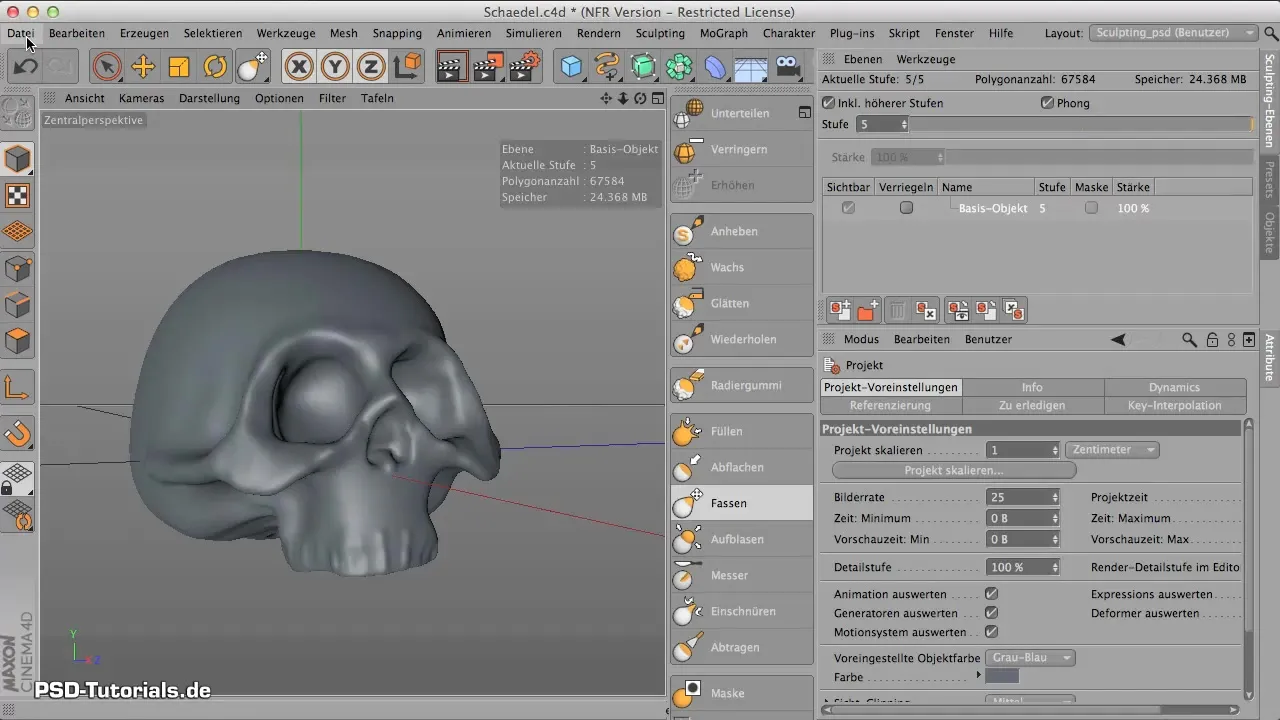Select the Abflachen flatten brush
Screen dimensions: 1280x720
(x=741, y=468)
